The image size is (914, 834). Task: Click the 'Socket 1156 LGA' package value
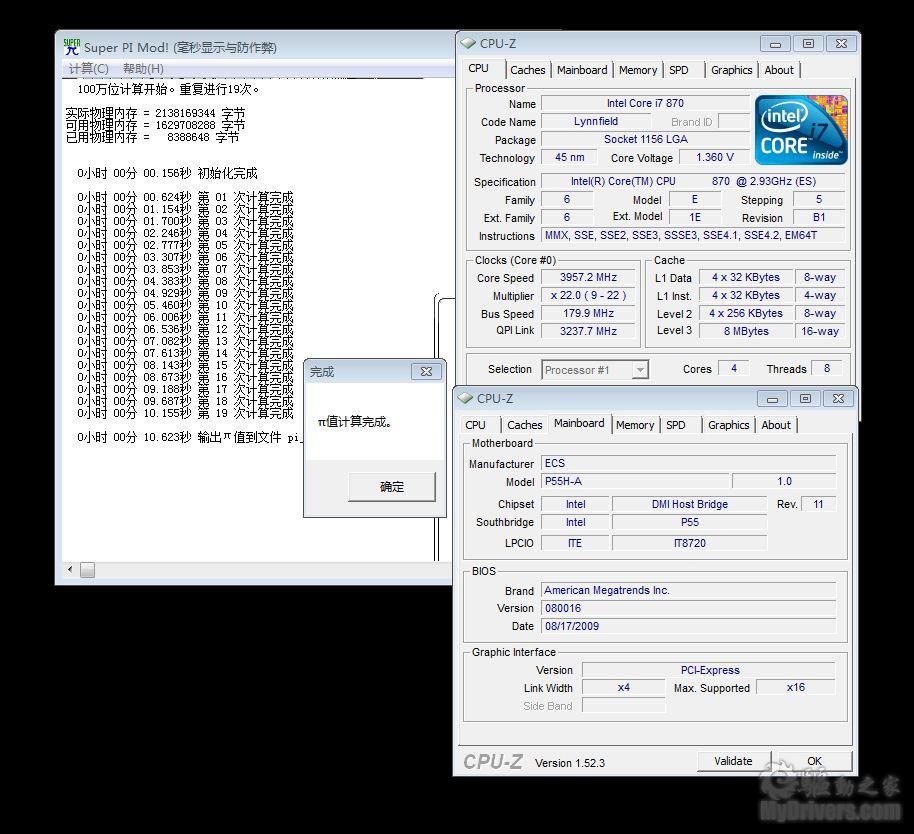pyautogui.click(x=645, y=139)
